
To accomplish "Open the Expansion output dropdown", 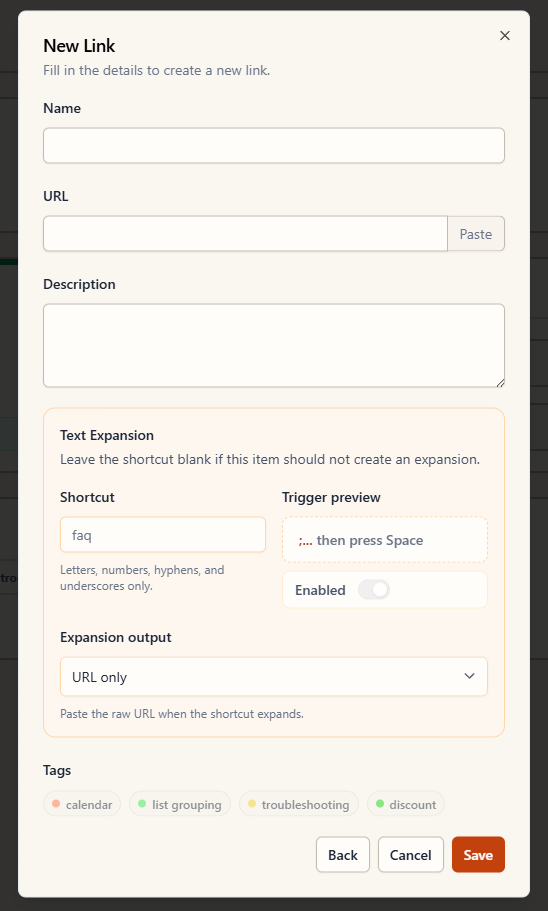I will click(274, 677).
